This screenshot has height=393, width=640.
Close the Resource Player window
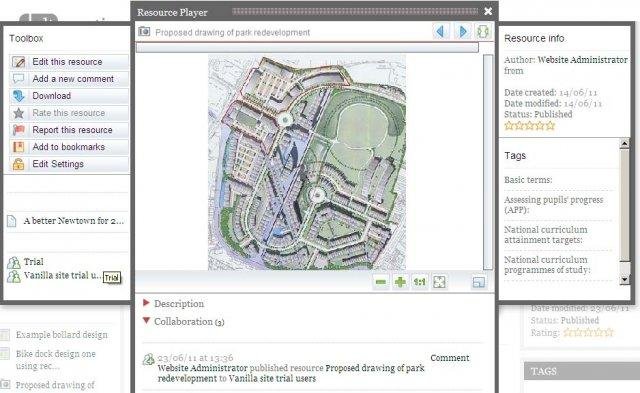(x=488, y=11)
